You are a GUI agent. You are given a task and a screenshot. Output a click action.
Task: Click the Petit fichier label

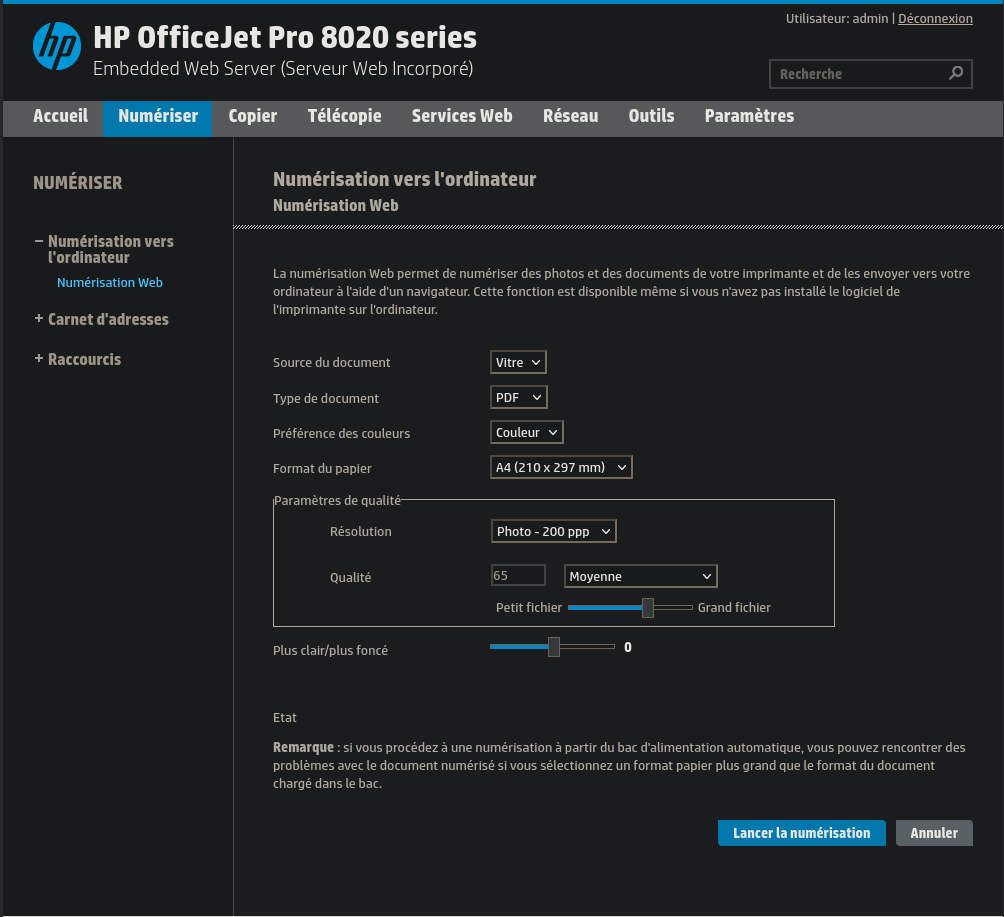(528, 608)
